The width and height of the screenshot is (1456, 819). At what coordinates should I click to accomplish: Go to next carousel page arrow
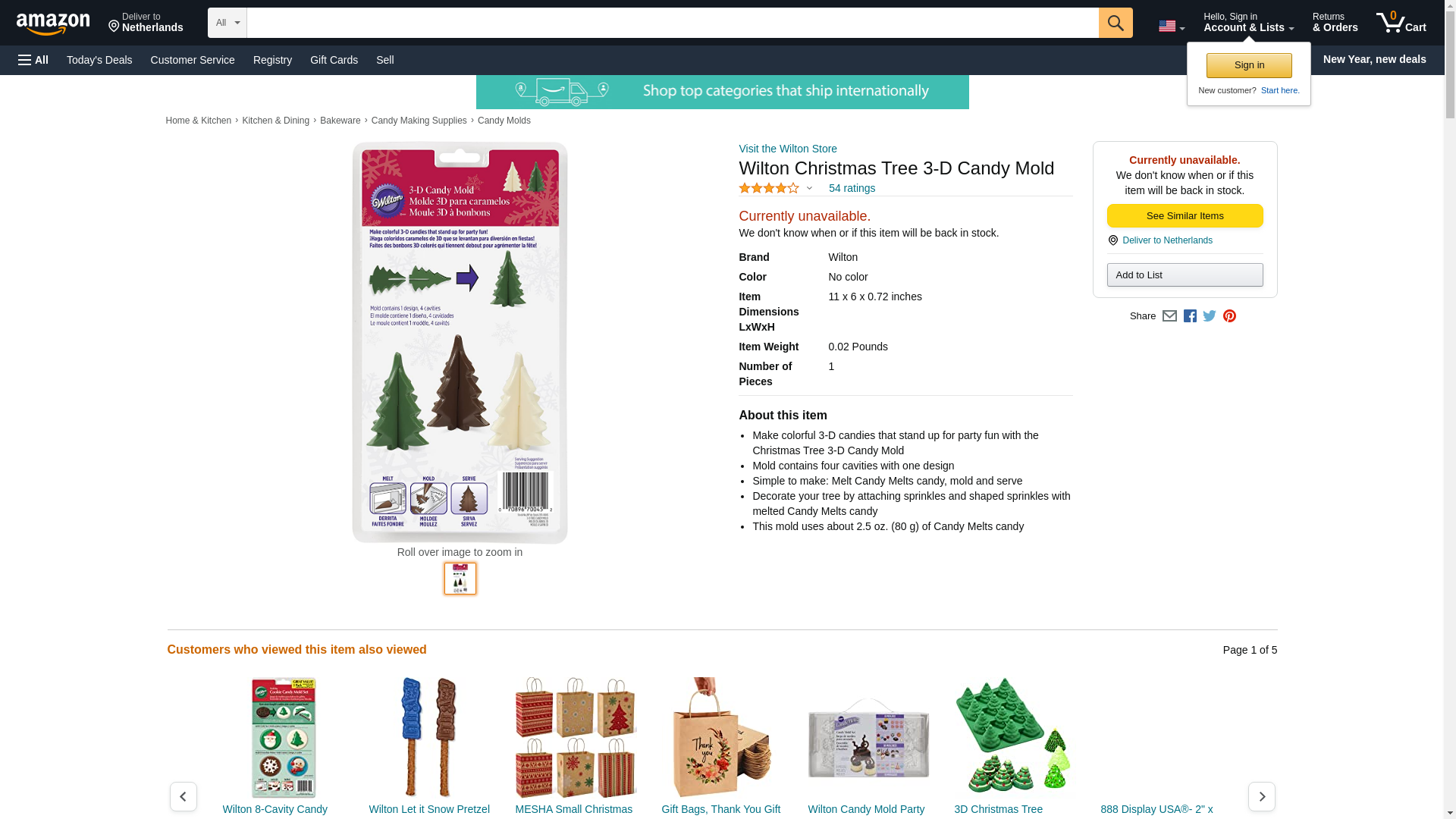(x=1262, y=796)
